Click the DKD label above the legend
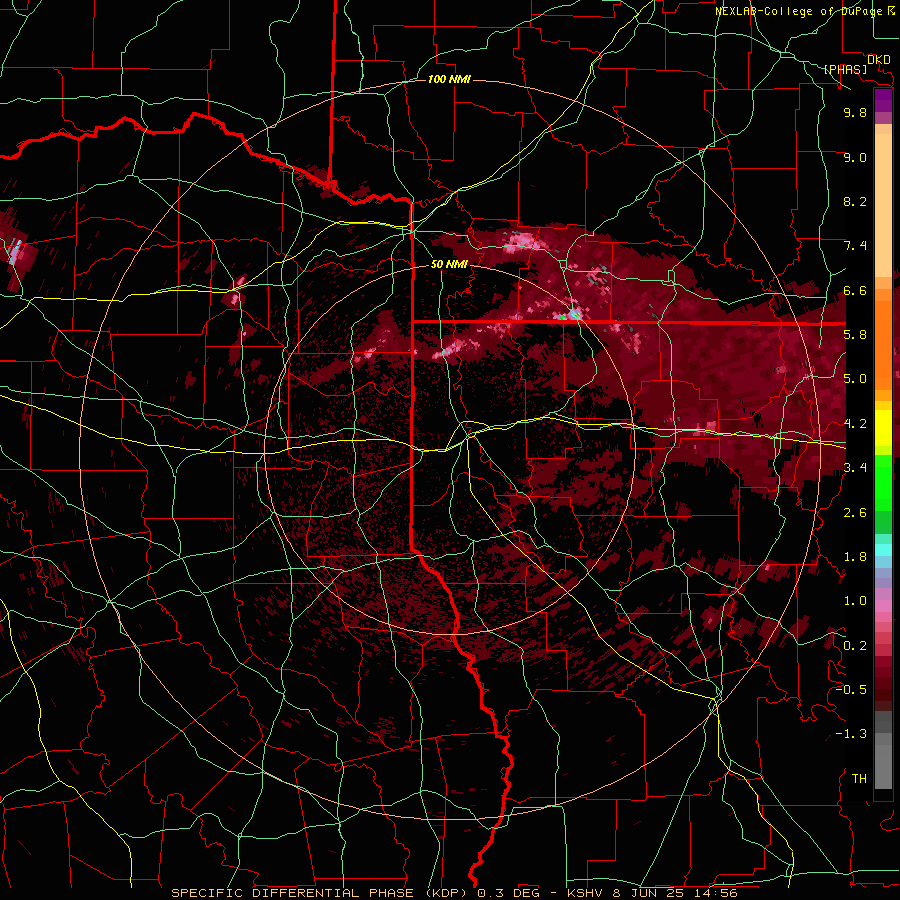 point(879,60)
